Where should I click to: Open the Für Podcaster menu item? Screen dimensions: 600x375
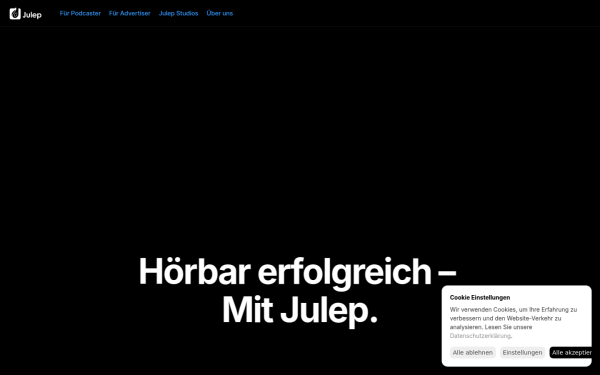click(x=80, y=13)
